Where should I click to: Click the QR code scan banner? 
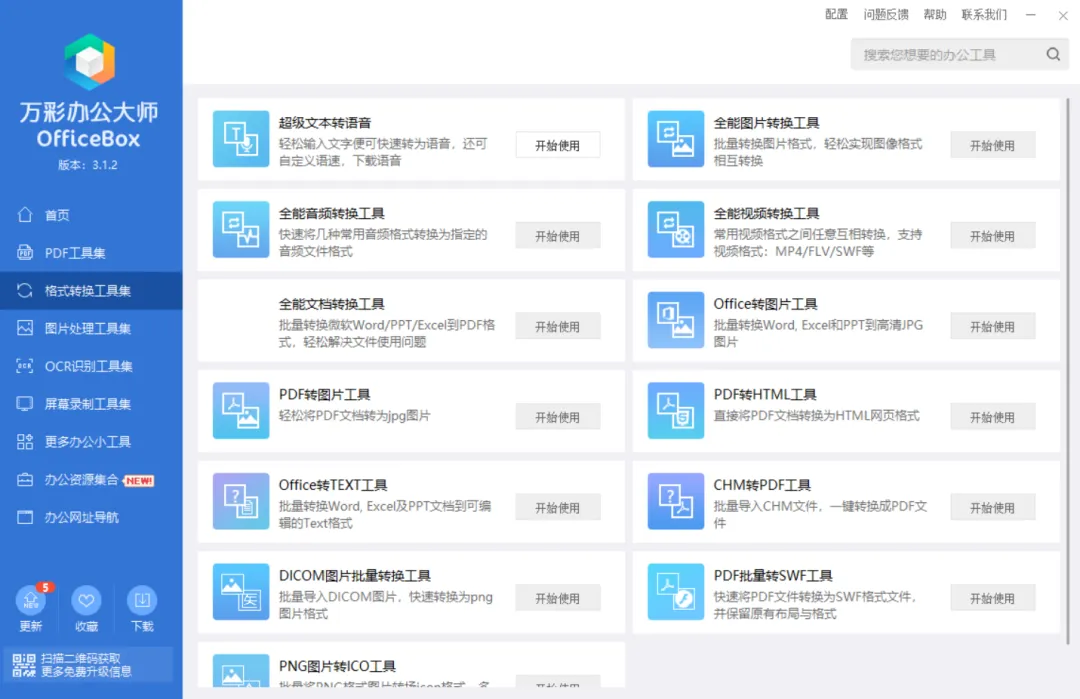coord(87,665)
